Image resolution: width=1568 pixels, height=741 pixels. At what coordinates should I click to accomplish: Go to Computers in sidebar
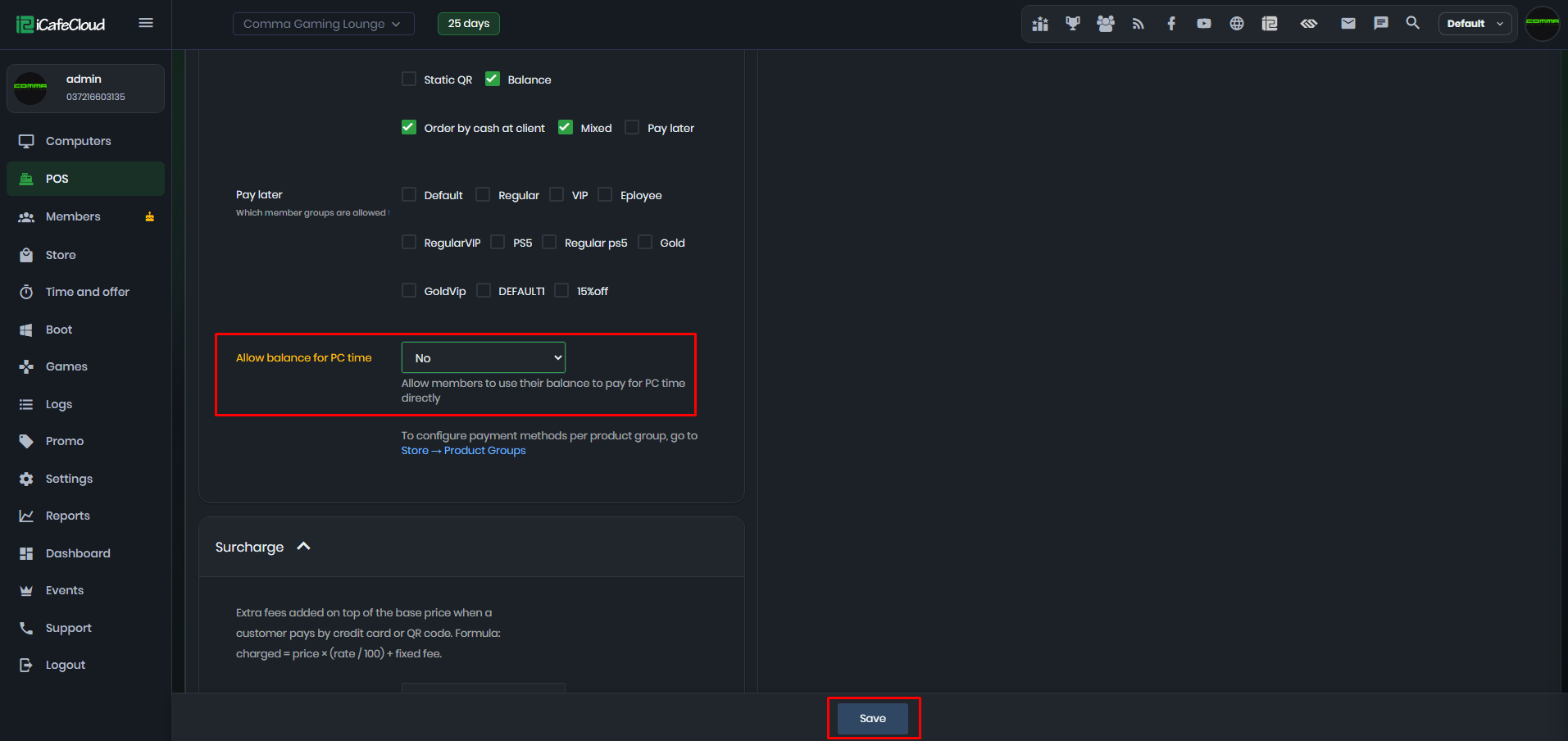[85, 141]
